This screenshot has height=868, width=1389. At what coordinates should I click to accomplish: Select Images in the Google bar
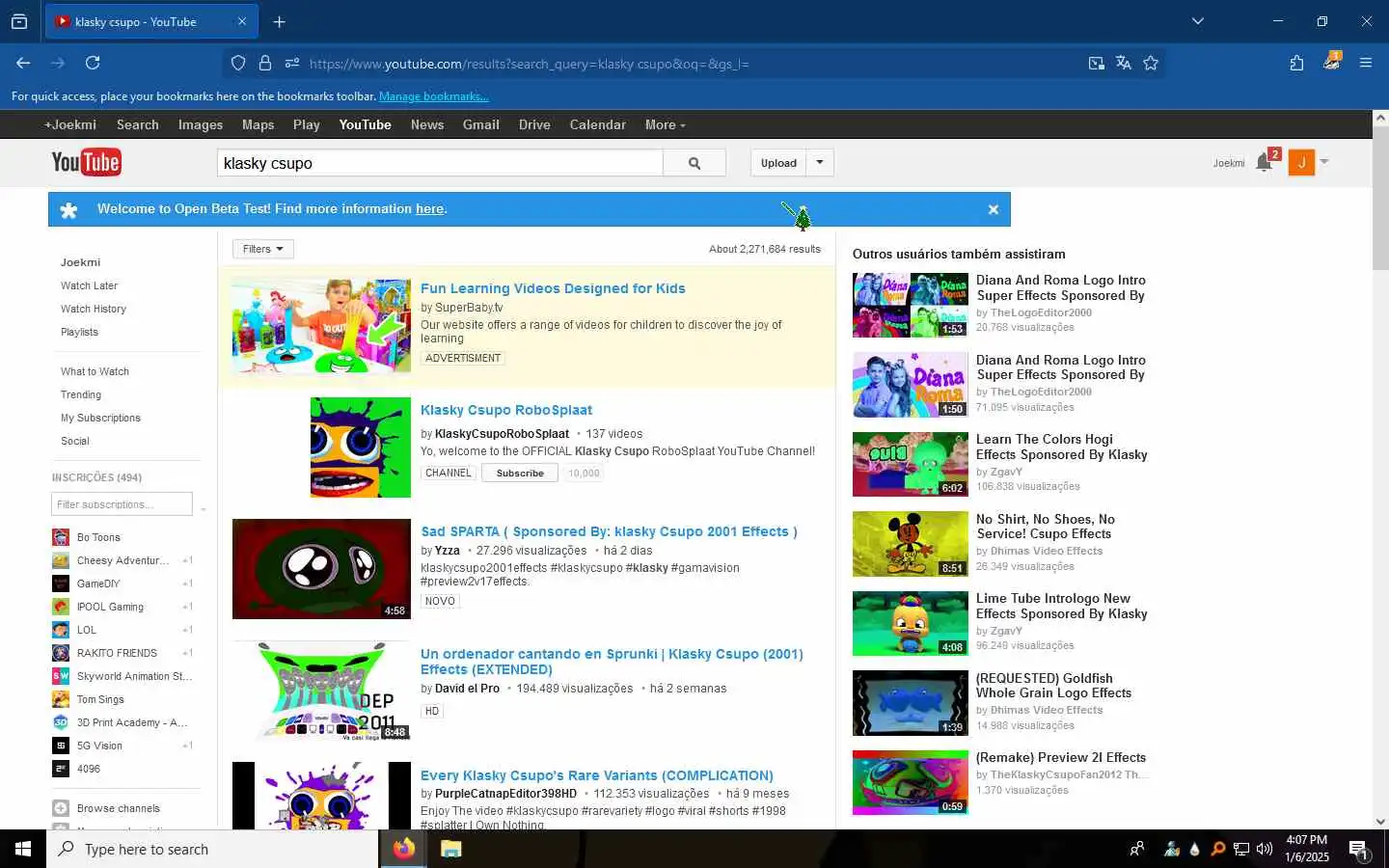tap(201, 124)
